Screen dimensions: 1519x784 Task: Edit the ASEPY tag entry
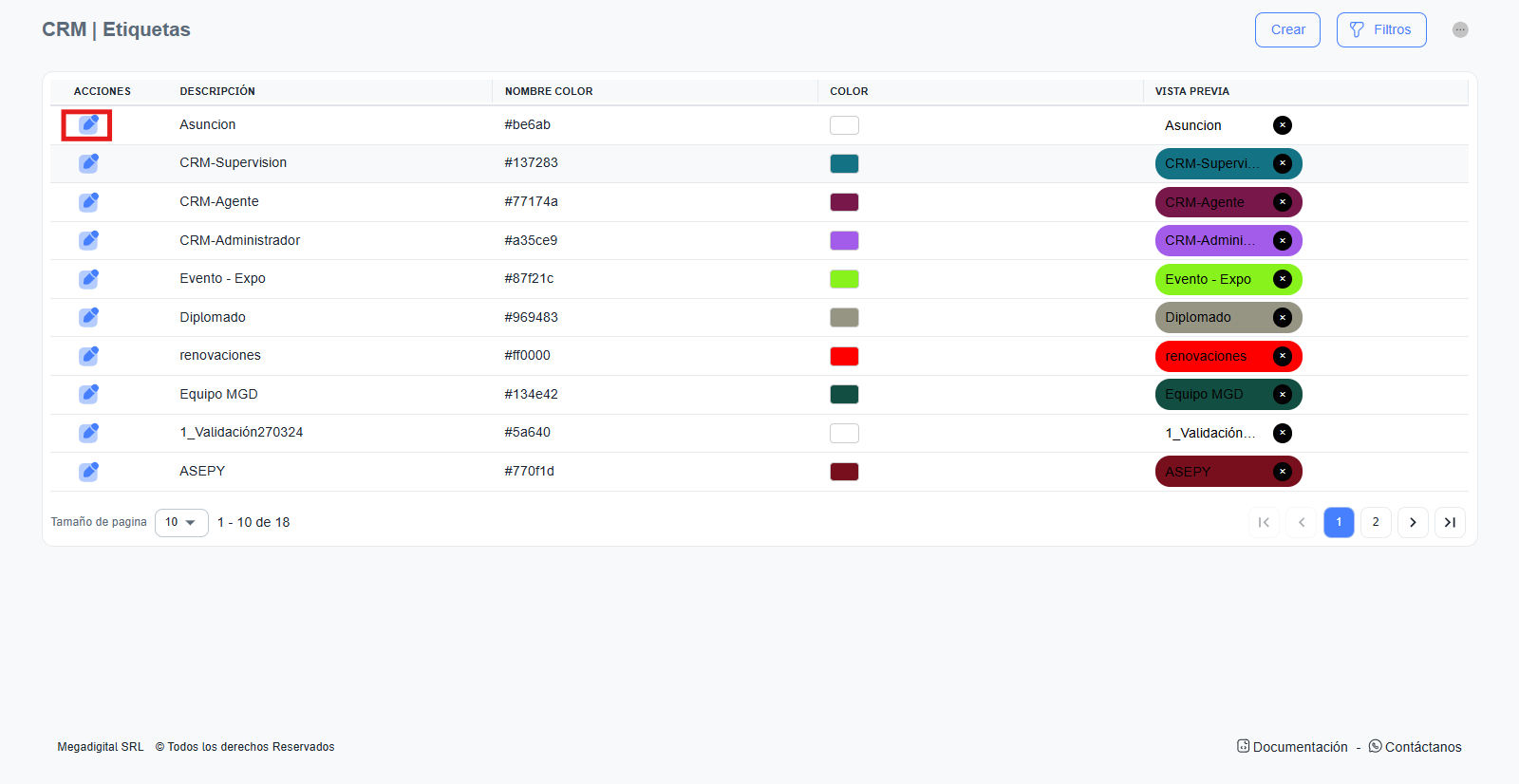tap(88, 472)
